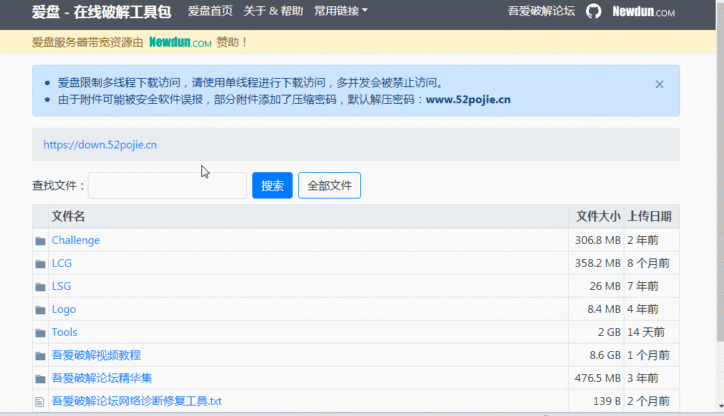
Task: Click the text file icon beside 吾爱破解论坛网络诊断修复工具.txt
Action: click(x=40, y=402)
